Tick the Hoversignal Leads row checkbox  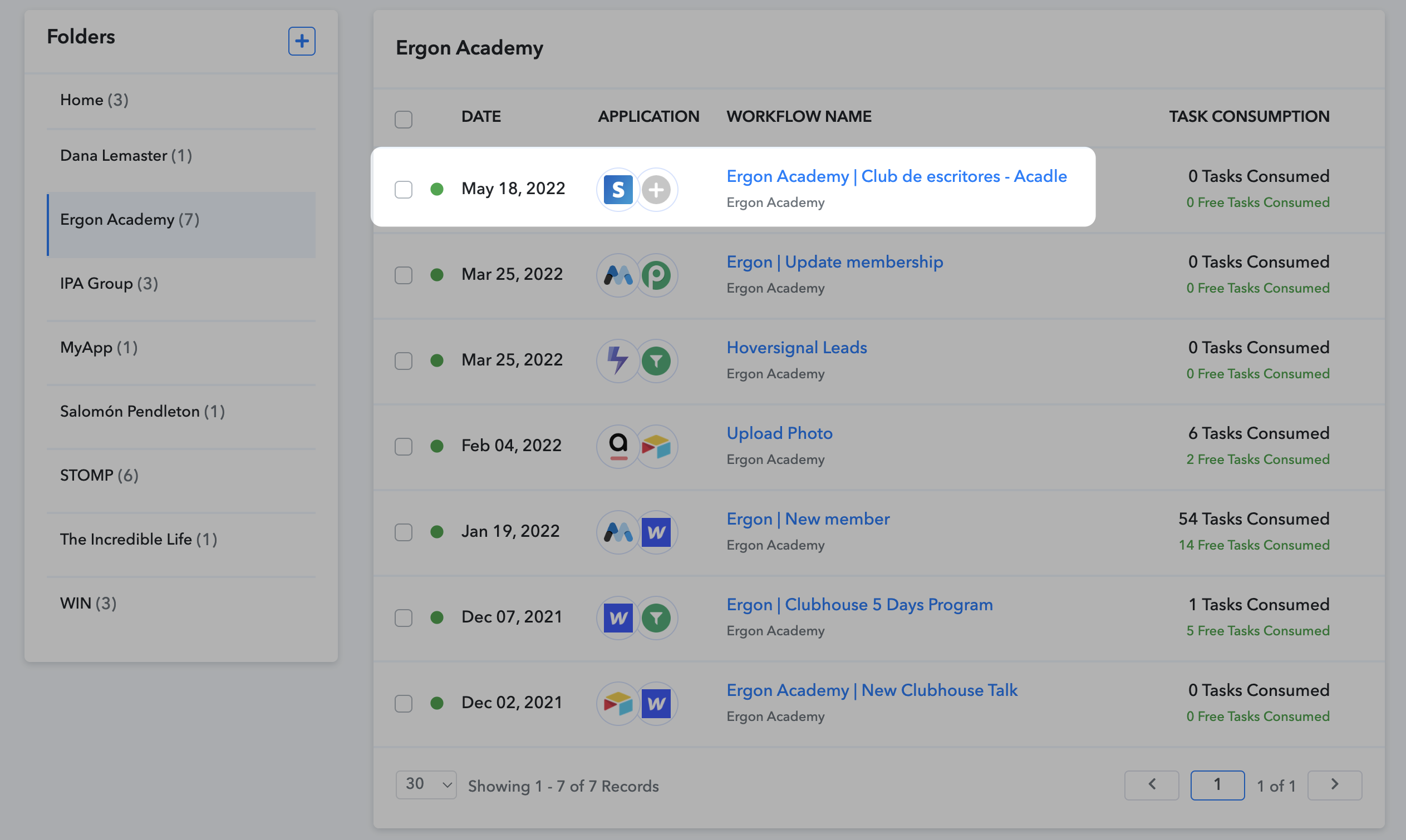click(404, 361)
